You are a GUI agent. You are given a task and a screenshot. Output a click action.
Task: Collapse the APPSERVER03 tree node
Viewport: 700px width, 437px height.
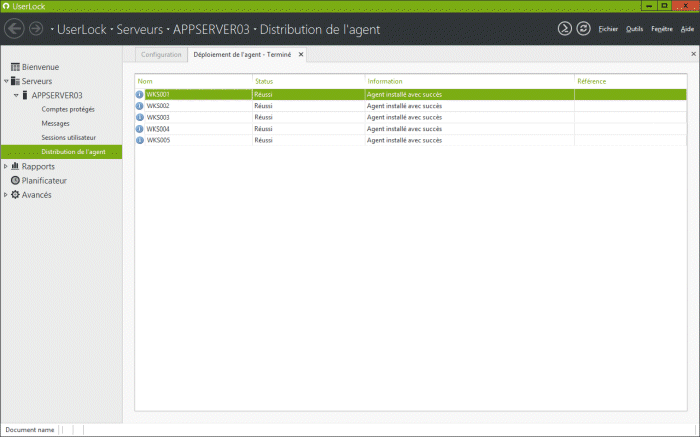[x=16, y=95]
